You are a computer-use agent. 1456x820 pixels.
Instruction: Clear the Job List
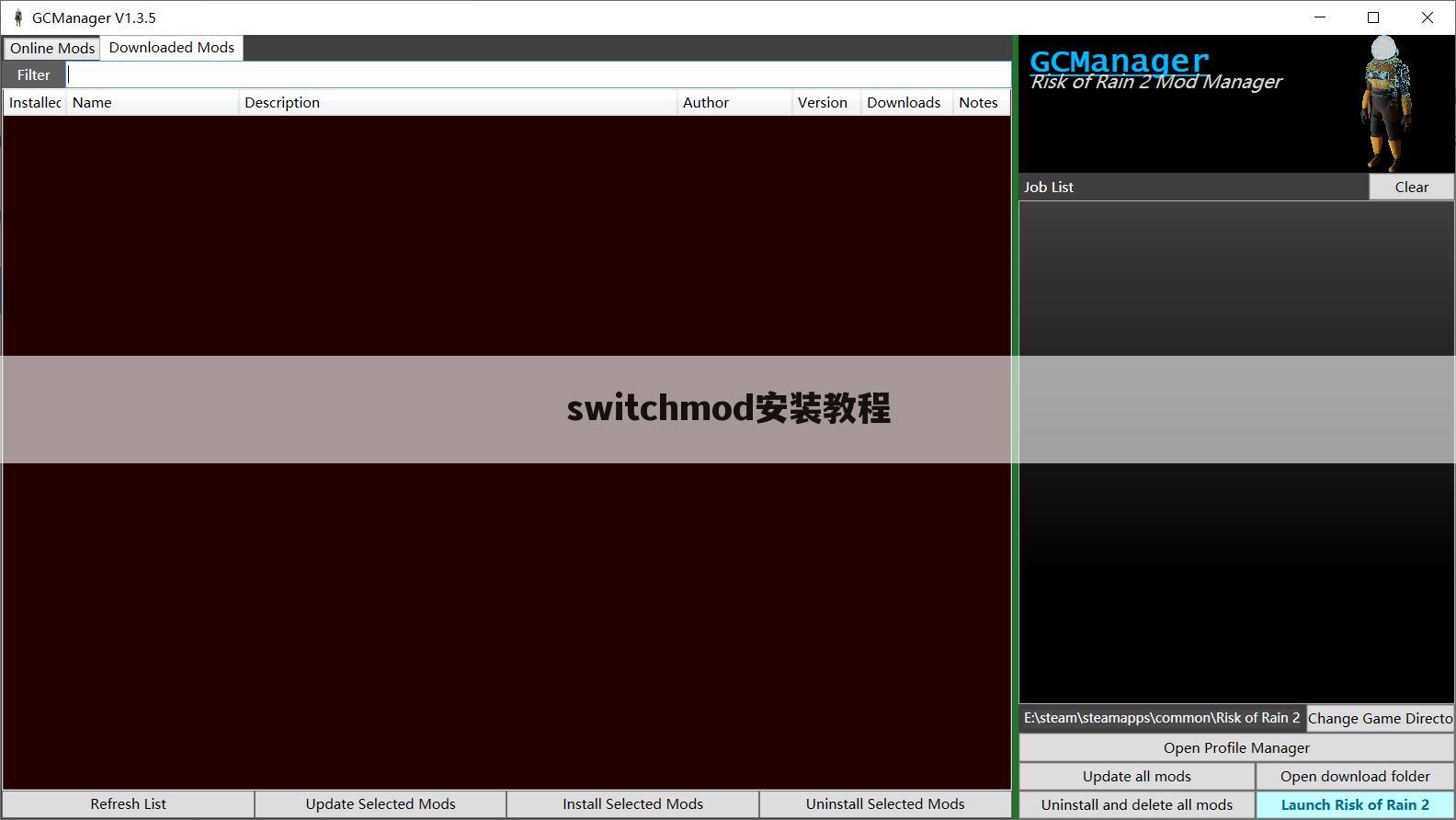pyautogui.click(x=1411, y=187)
